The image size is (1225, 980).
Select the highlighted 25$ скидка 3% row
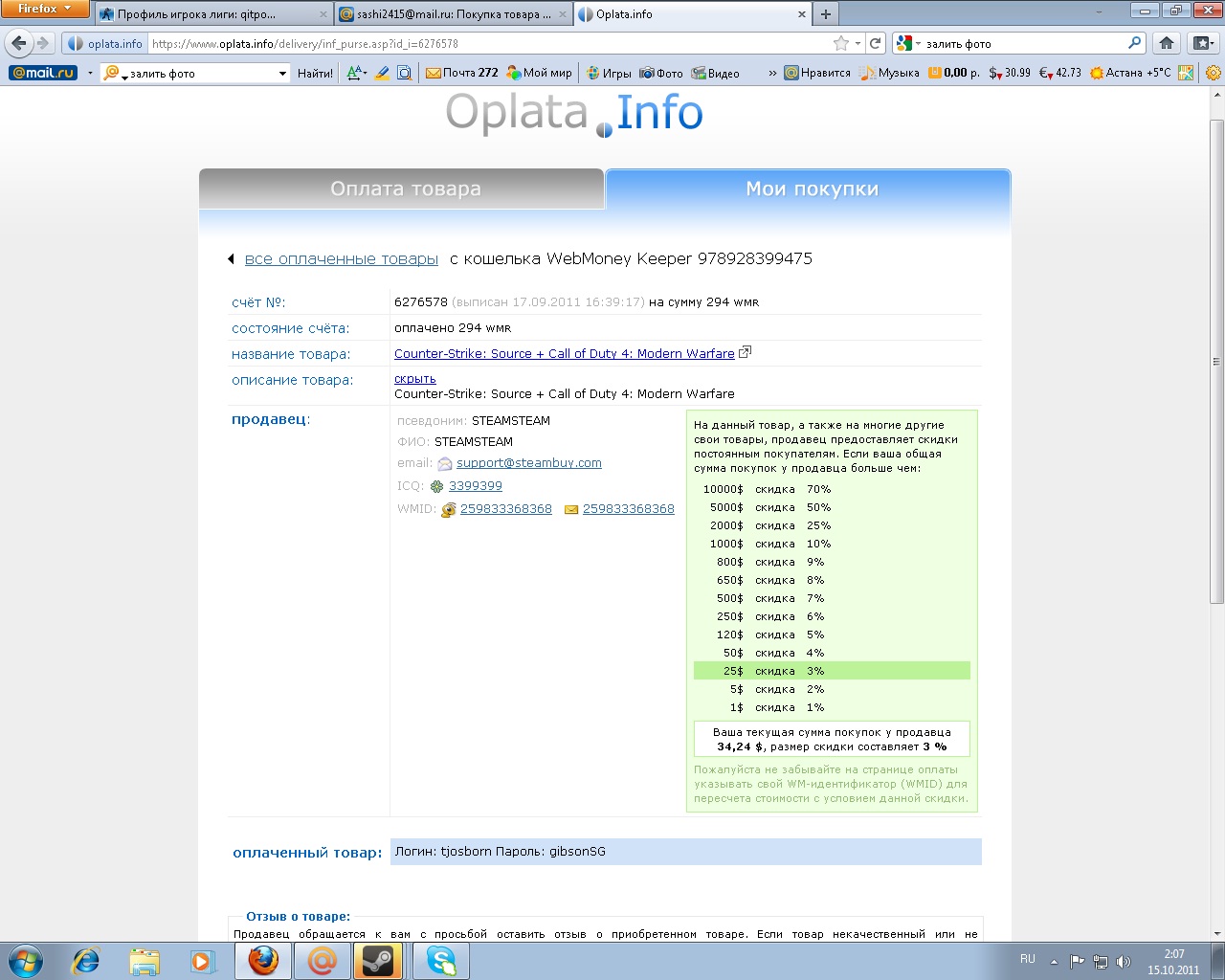point(832,671)
